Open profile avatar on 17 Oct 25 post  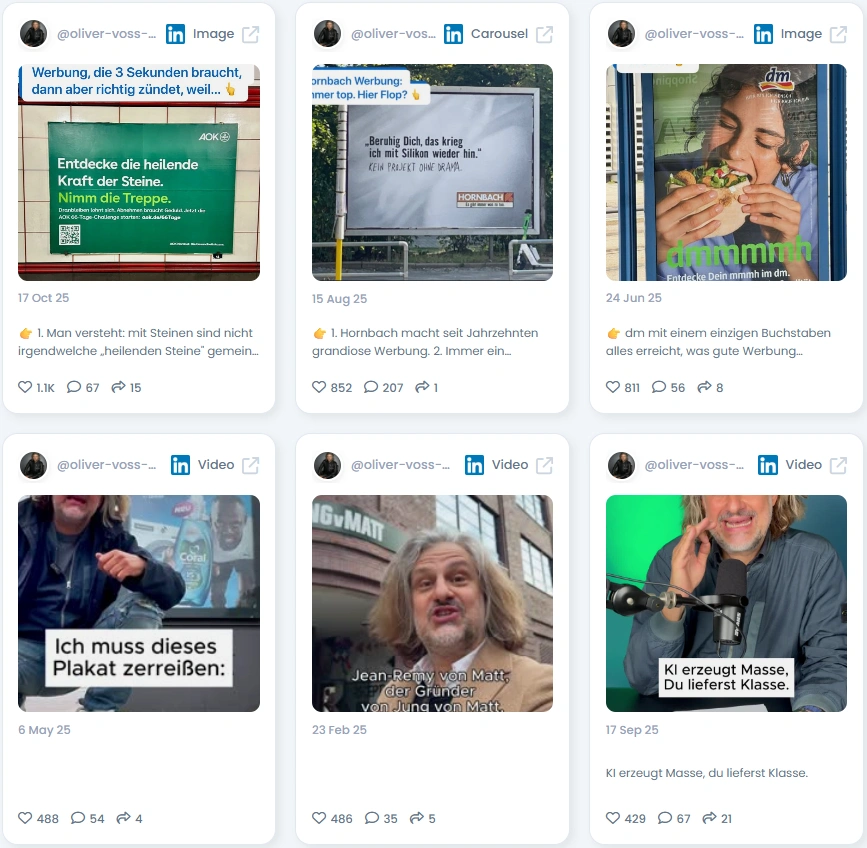click(33, 34)
